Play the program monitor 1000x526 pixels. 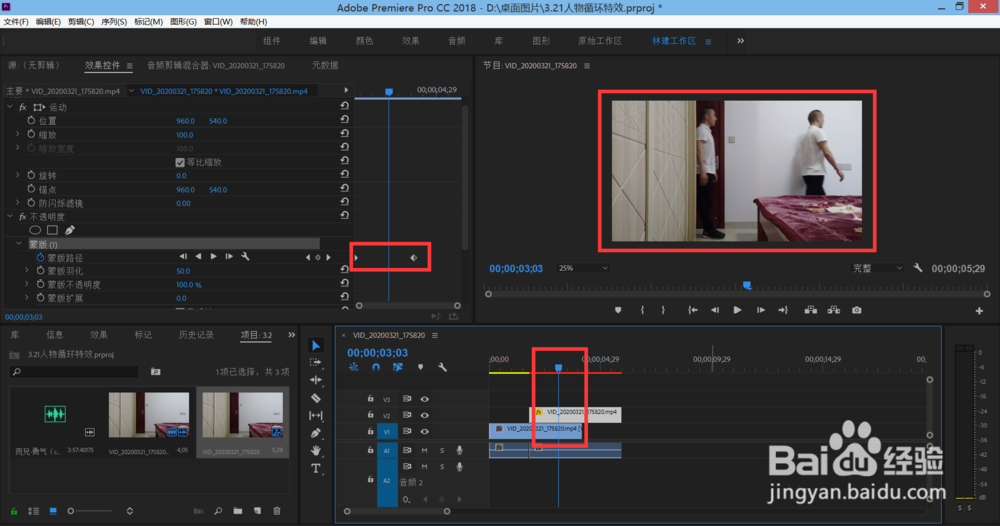pos(737,310)
